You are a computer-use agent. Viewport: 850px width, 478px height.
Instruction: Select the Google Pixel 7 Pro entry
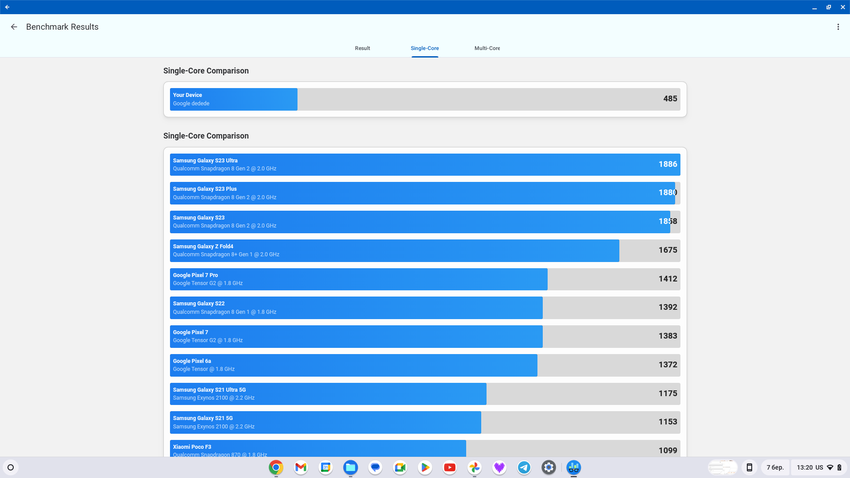[x=425, y=279]
